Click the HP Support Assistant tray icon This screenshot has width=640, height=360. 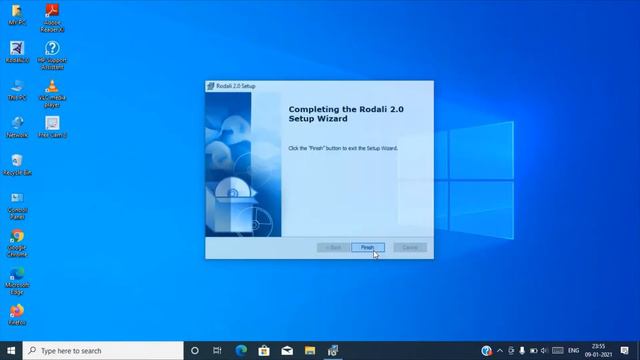(x=486, y=351)
